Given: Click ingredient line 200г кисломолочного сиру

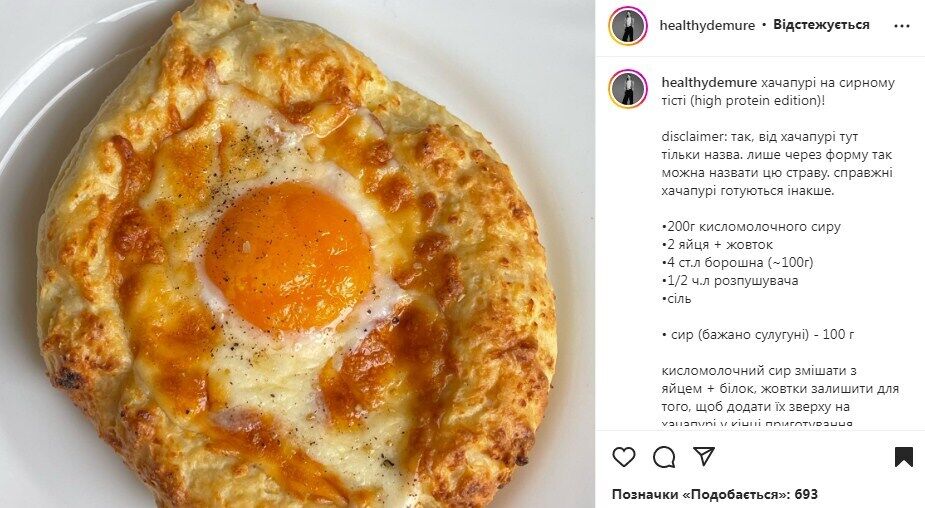Looking at the screenshot, I should click(x=751, y=227).
